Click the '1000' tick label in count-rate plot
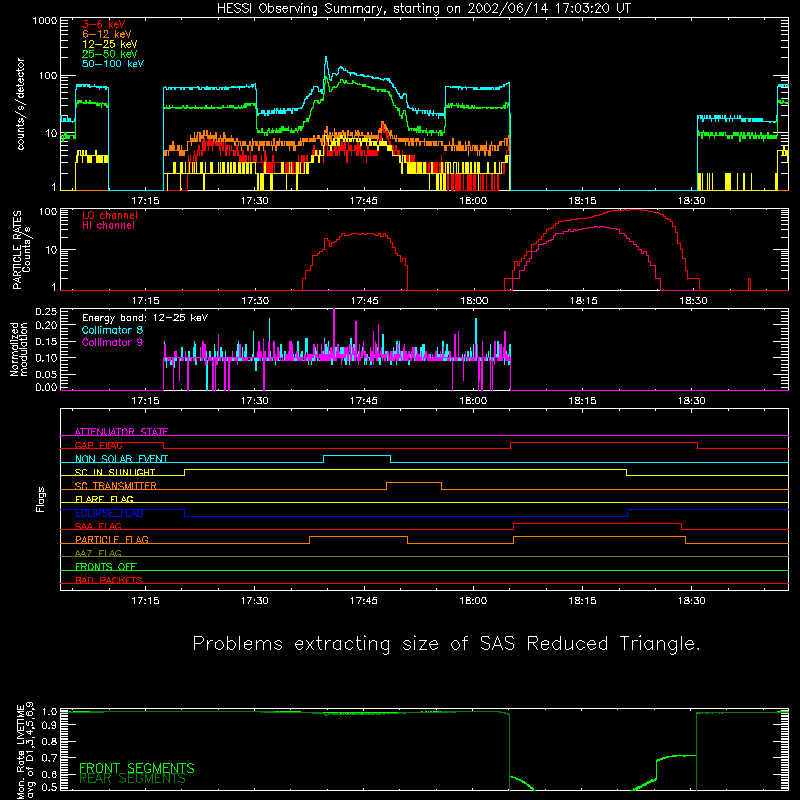 (x=44, y=21)
